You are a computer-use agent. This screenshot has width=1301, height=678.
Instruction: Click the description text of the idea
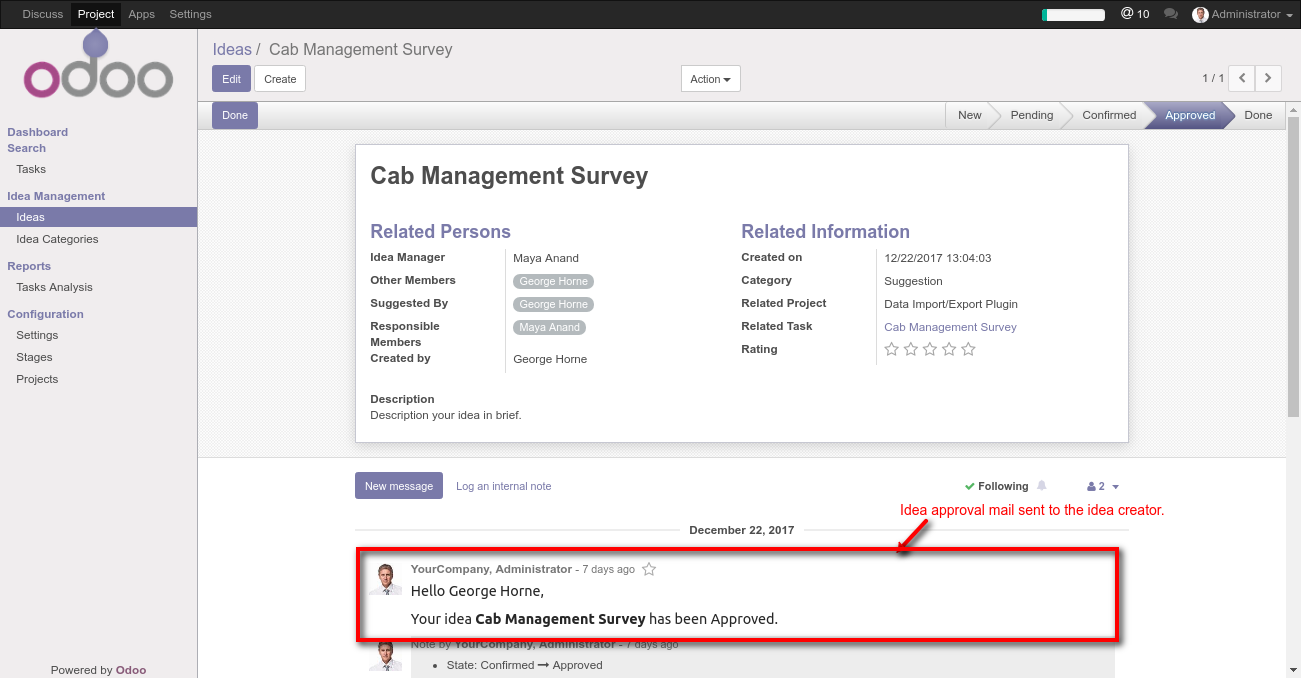point(446,415)
